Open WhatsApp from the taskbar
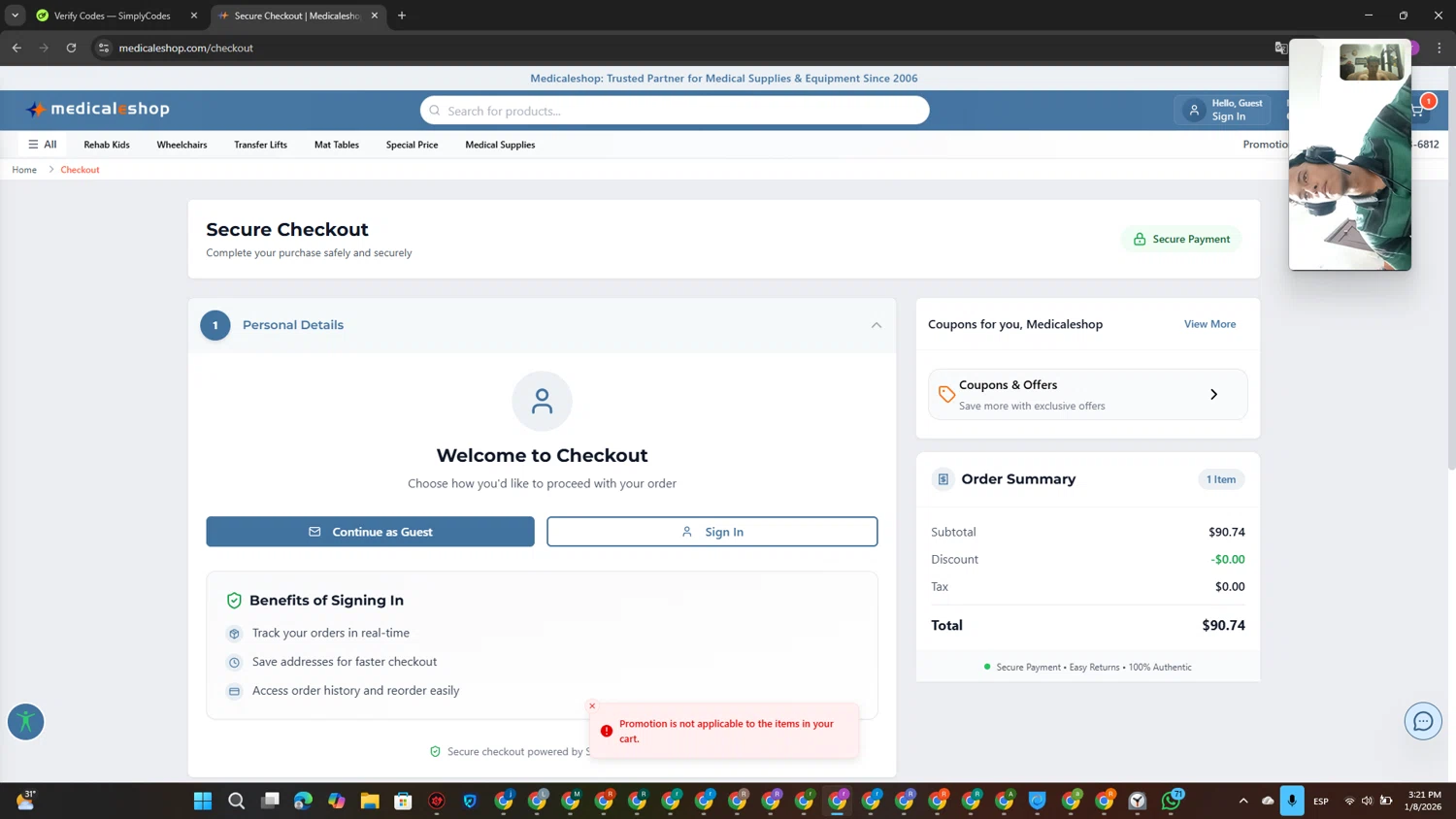This screenshot has height=819, width=1456. point(1172,801)
